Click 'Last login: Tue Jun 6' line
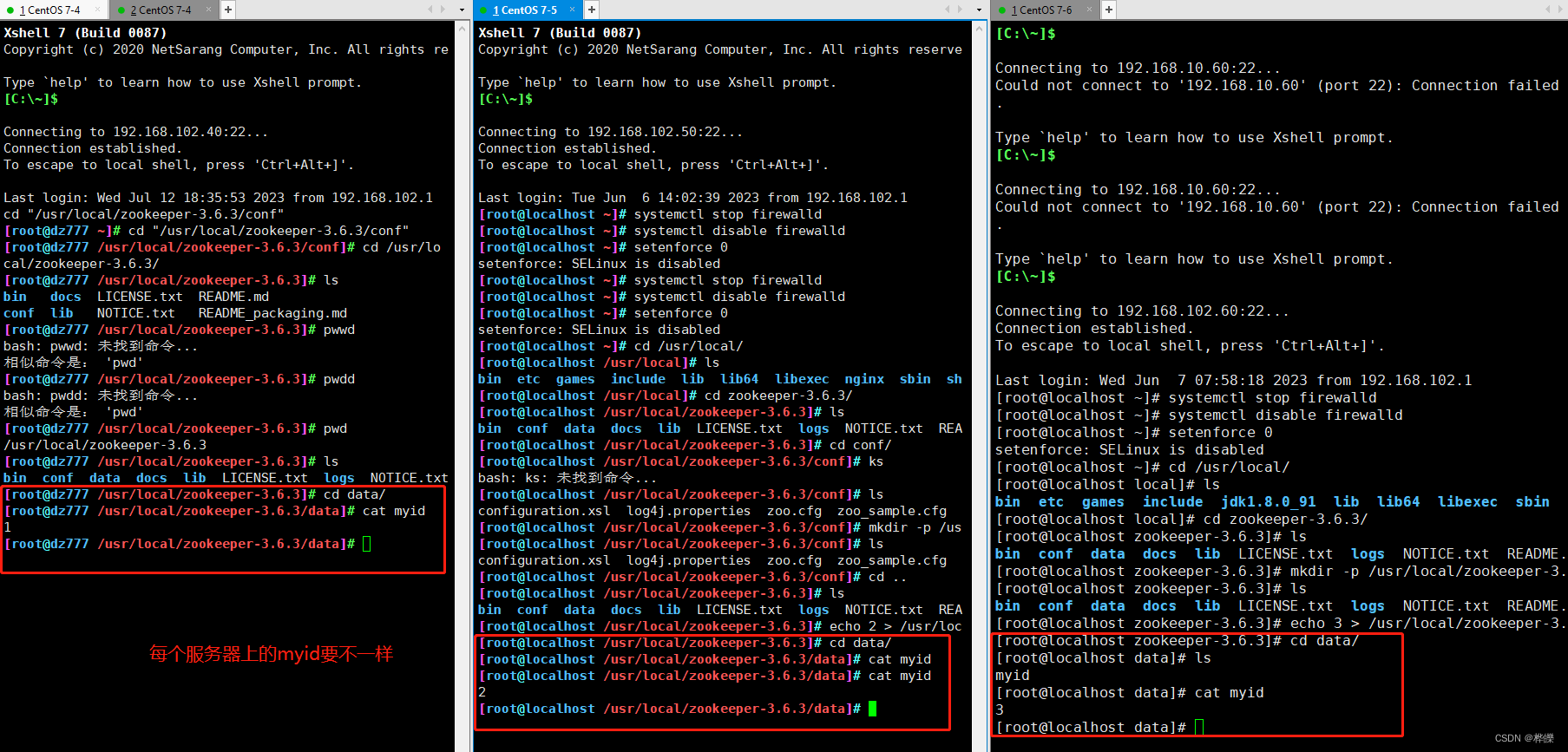Screen dimensions: 1568x752 coord(692,198)
